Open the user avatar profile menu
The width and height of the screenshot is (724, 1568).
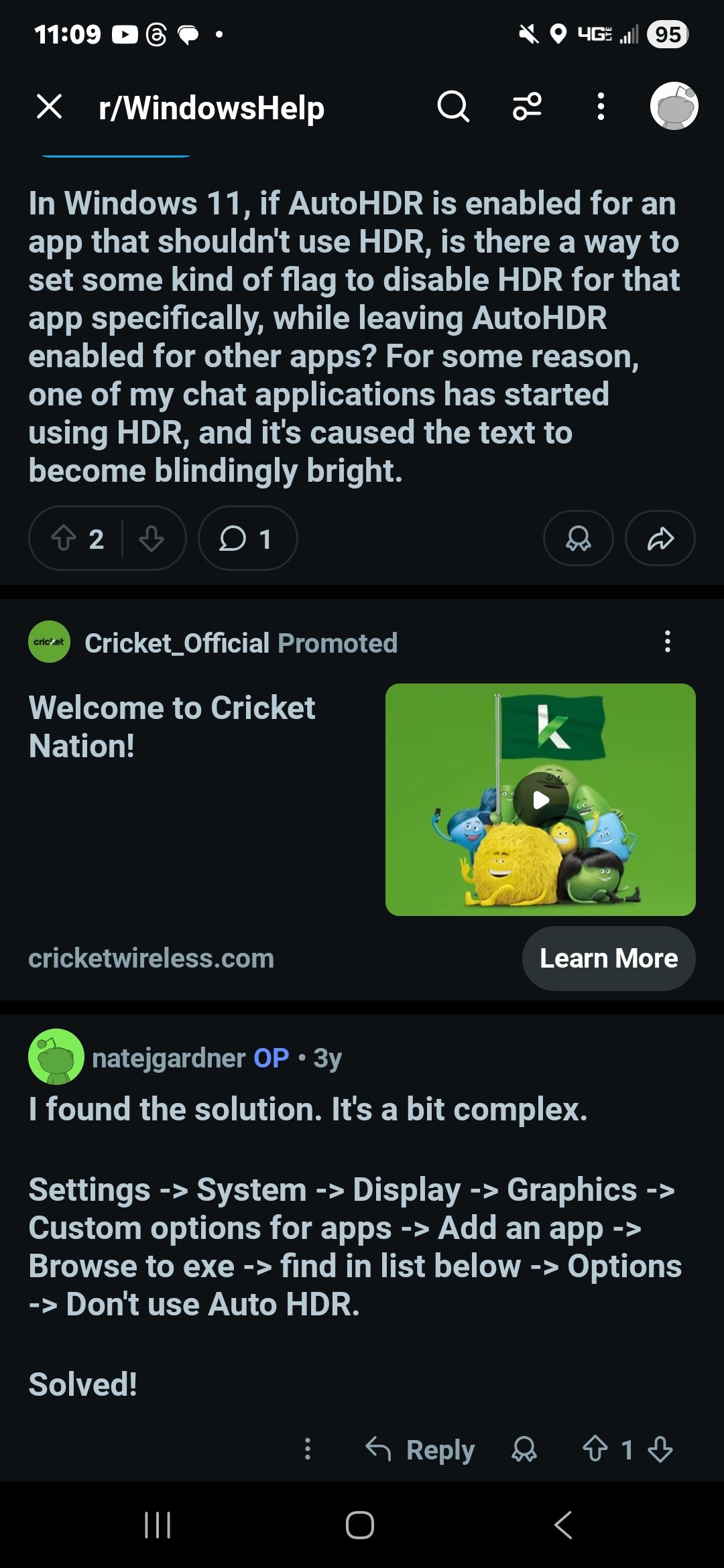(674, 107)
